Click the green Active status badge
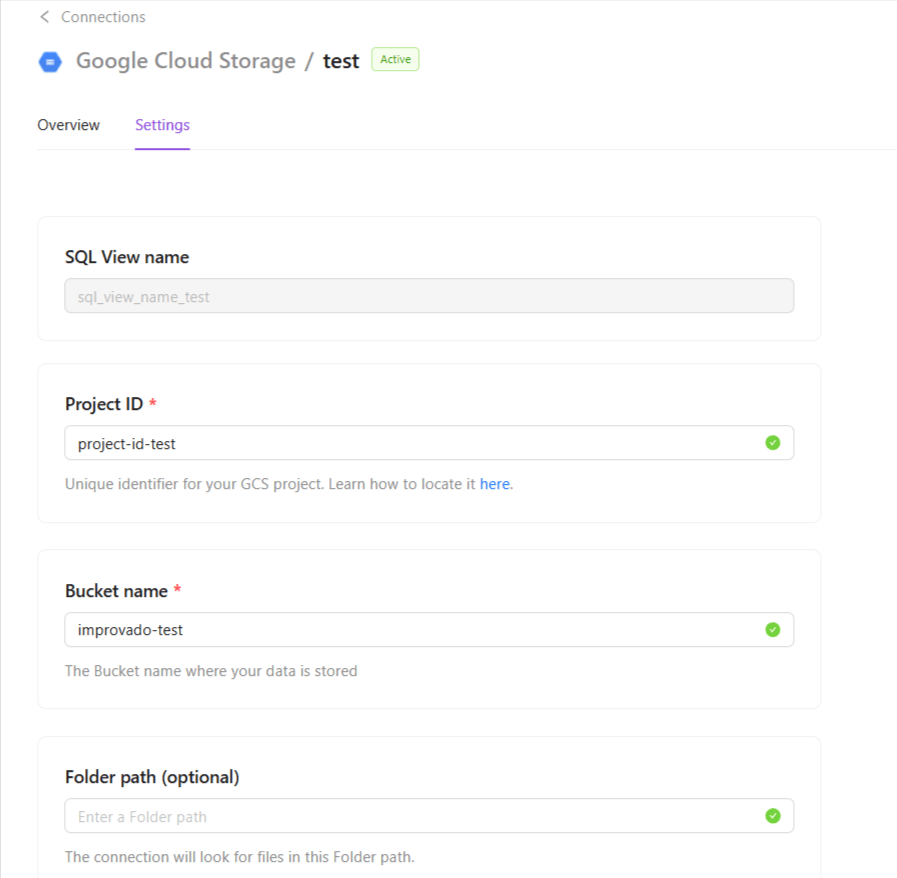This screenshot has width=897, height=878. click(x=395, y=59)
